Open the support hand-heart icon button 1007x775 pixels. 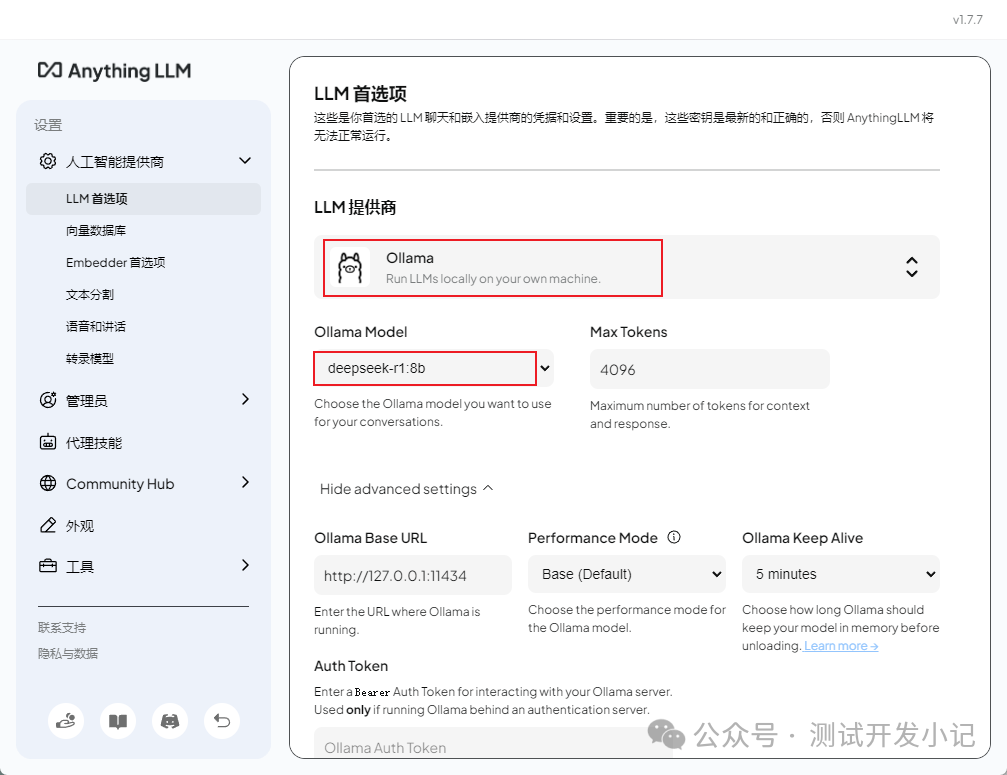66,721
